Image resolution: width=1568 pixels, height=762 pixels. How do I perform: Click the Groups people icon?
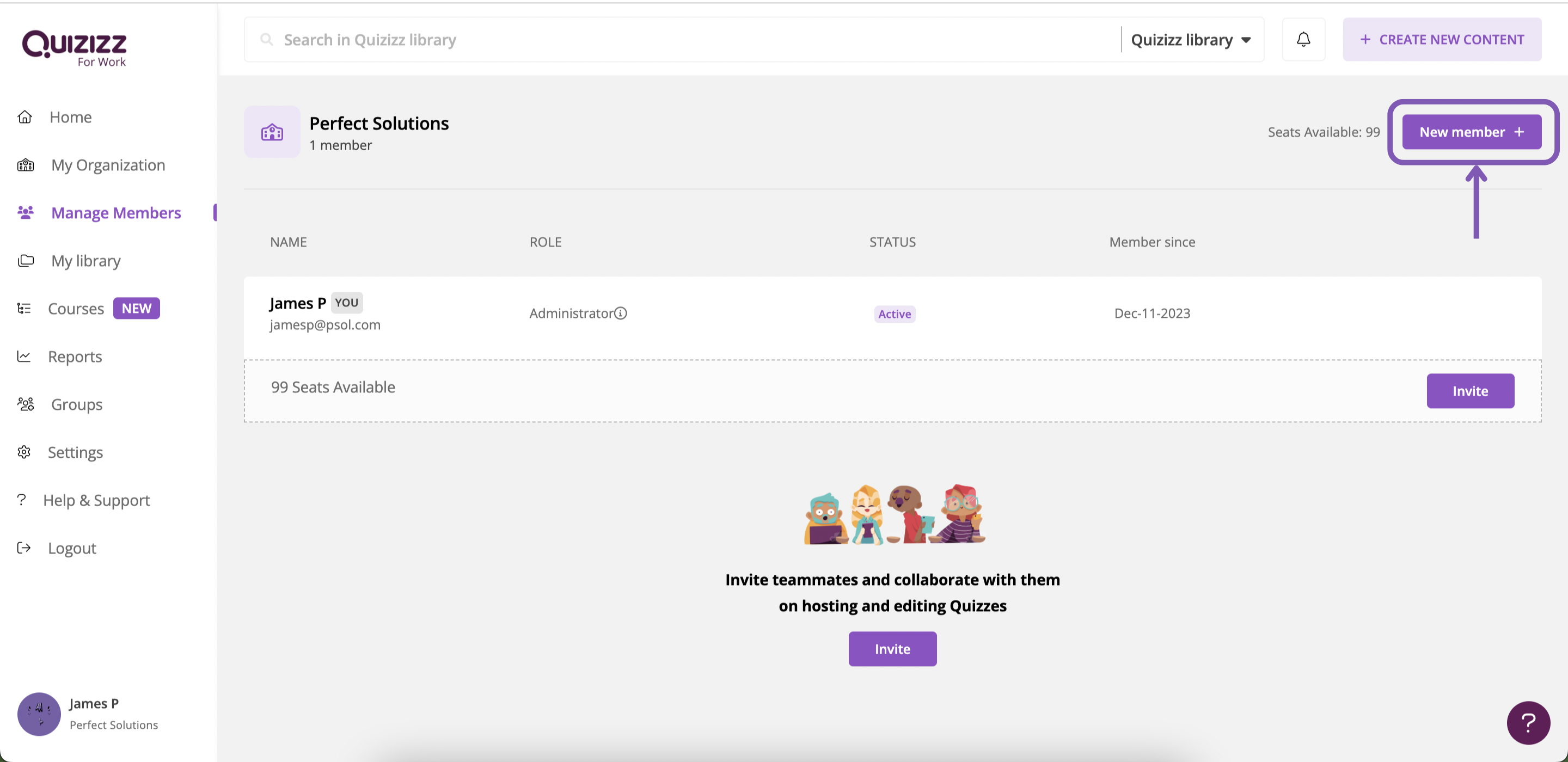(26, 404)
